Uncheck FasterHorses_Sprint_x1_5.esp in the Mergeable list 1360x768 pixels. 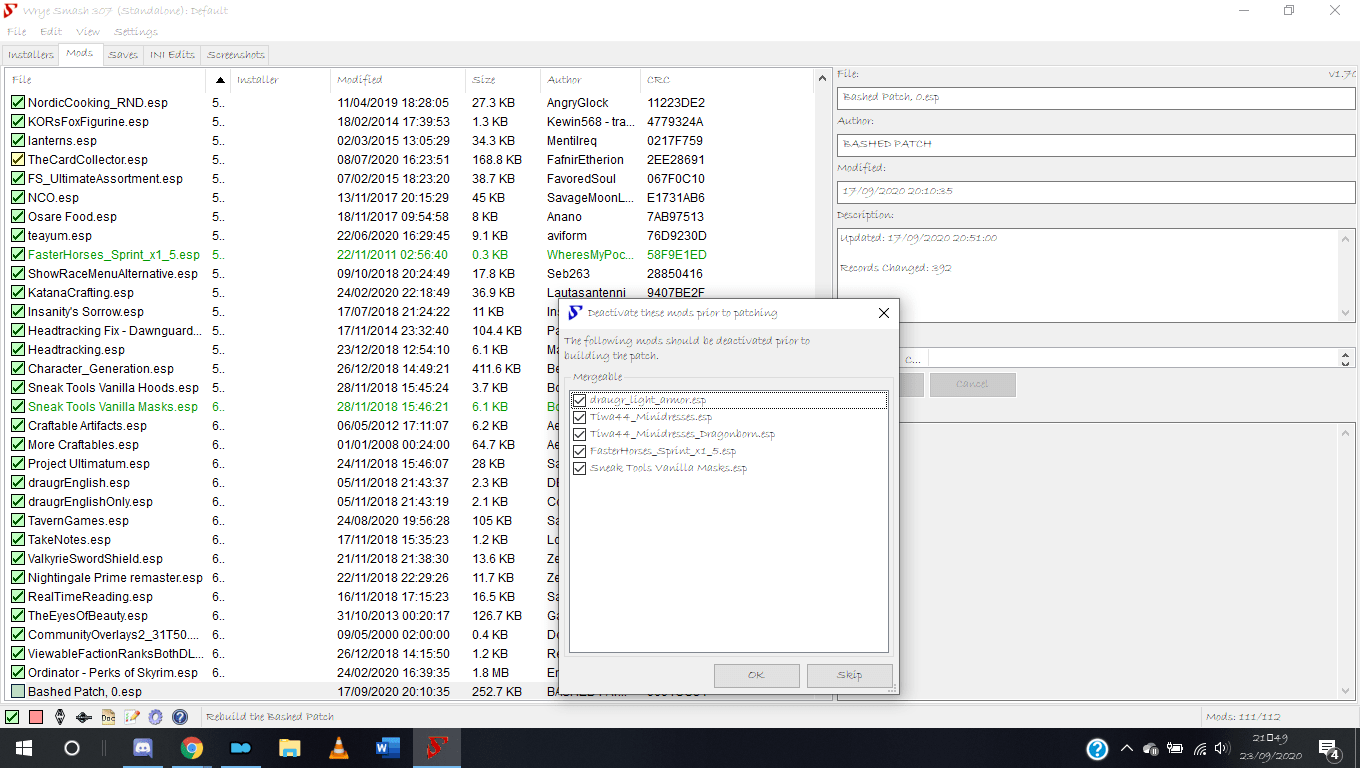[579, 451]
